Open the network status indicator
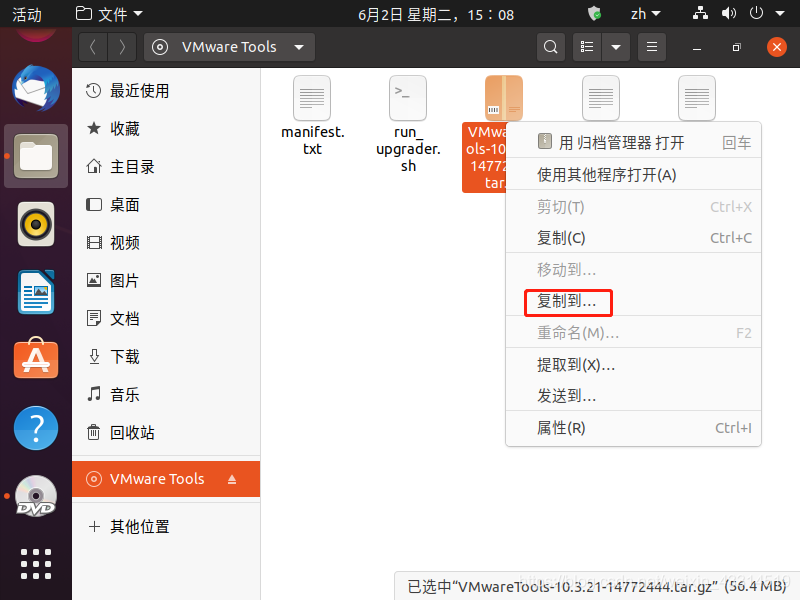Screen dimensions: 800x600 (x=700, y=14)
